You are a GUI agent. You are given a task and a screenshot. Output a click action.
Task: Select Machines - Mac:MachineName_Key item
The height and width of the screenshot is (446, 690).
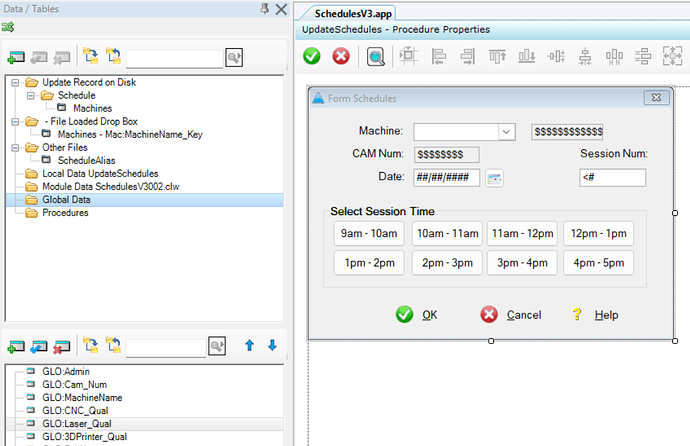point(130,135)
